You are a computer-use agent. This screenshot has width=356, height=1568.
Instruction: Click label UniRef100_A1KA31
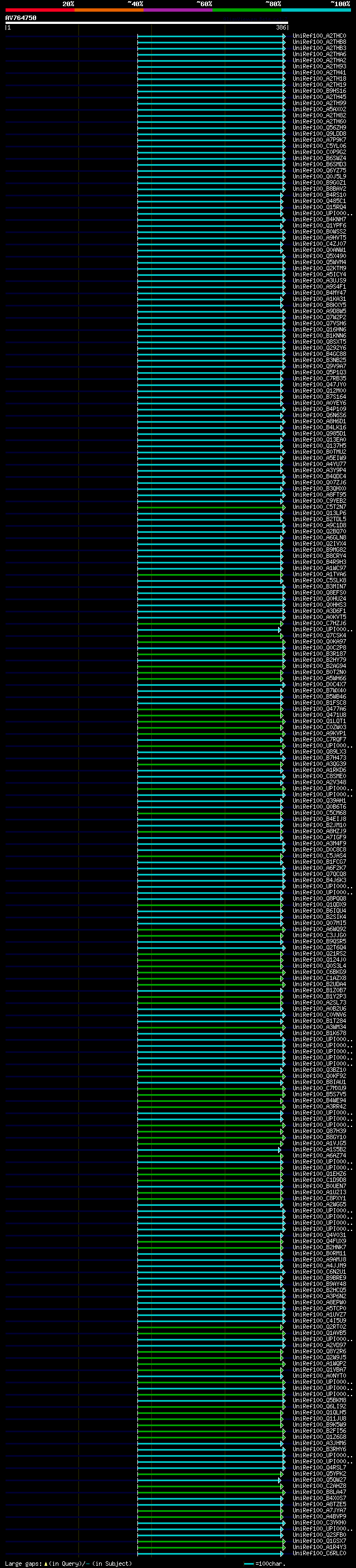coord(319,299)
